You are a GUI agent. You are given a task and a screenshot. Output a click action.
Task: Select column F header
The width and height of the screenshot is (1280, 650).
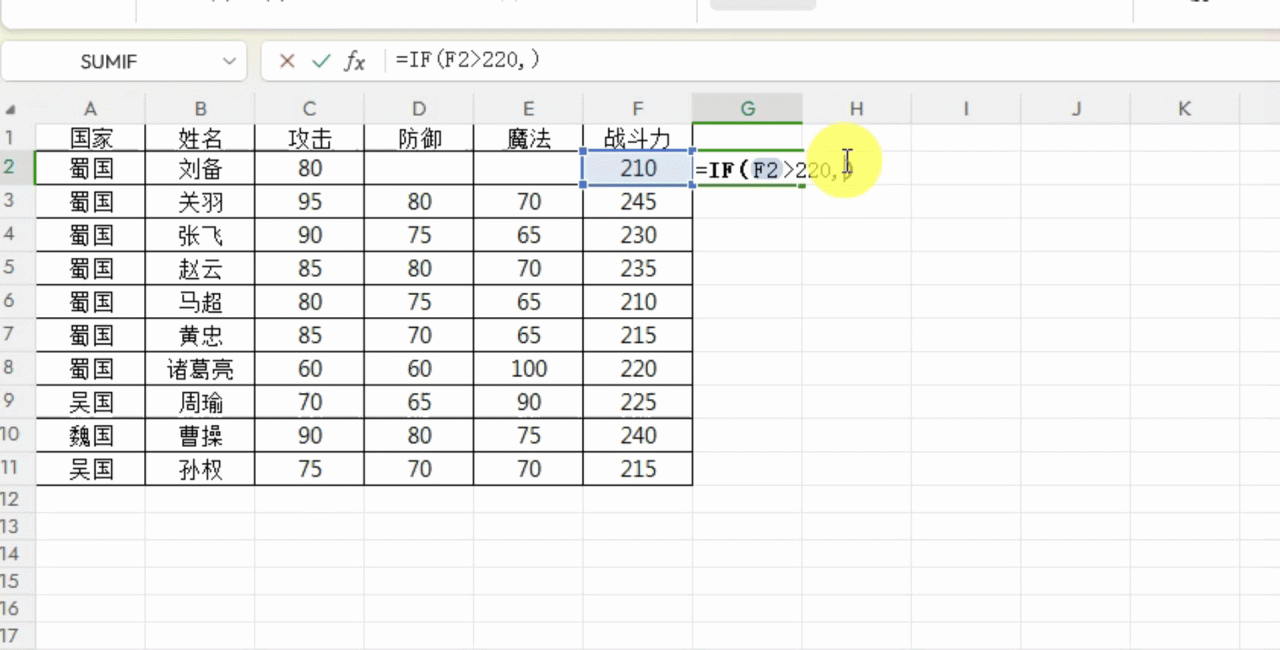(637, 109)
